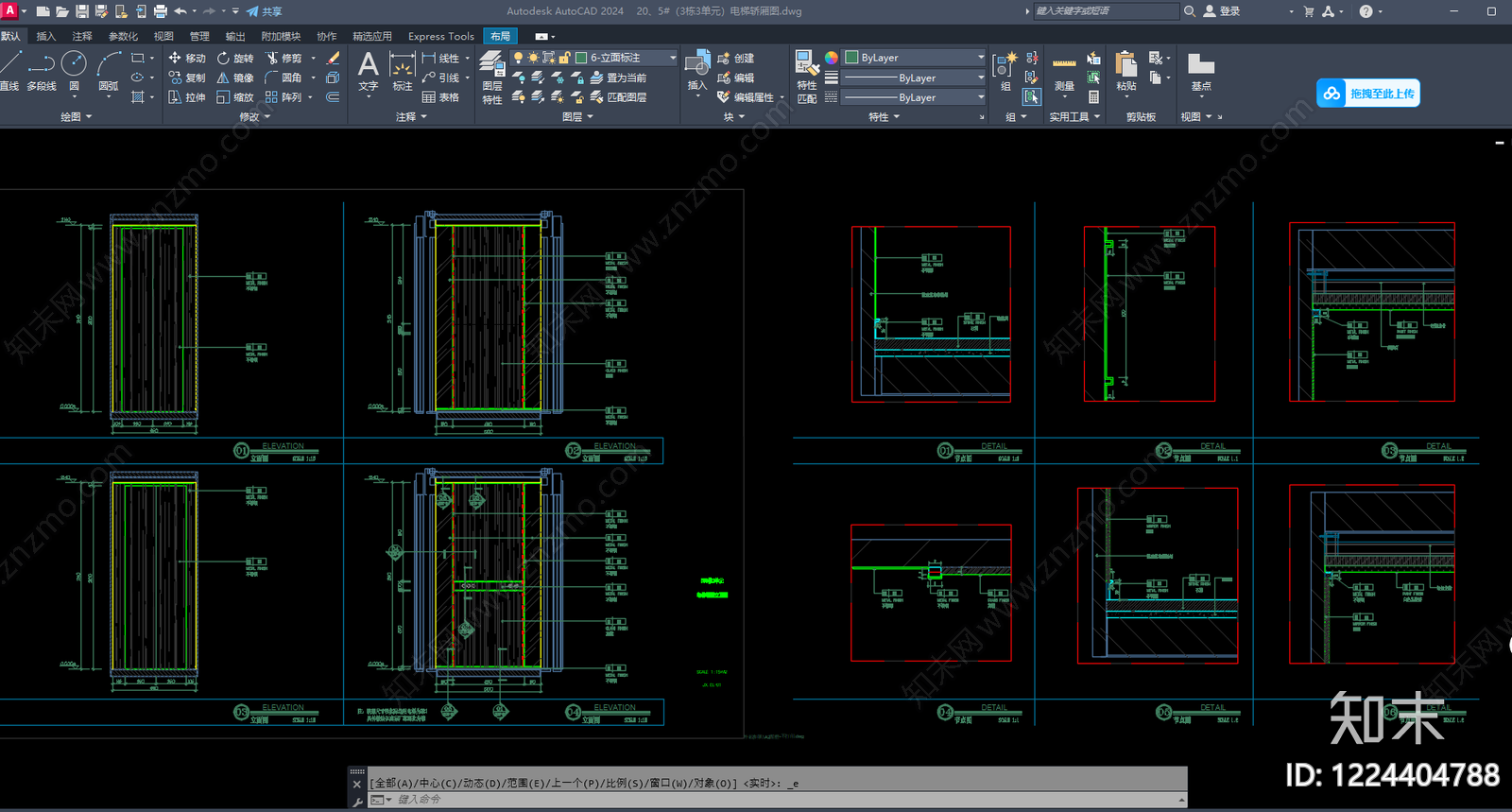Image resolution: width=1512 pixels, height=812 pixels.
Task: Click the Erase tool in Modify panel
Action: pos(333,58)
